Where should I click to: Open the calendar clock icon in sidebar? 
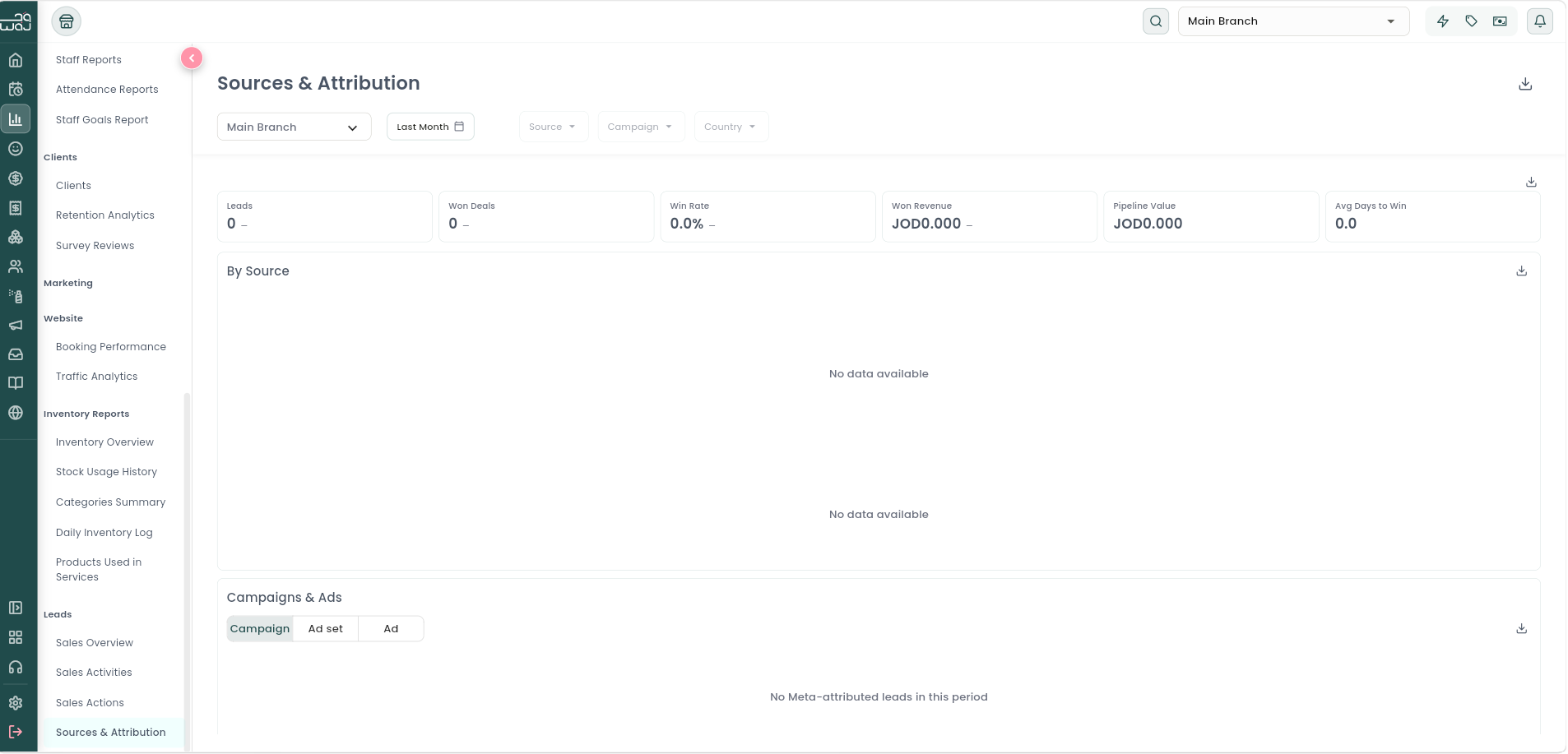click(16, 90)
